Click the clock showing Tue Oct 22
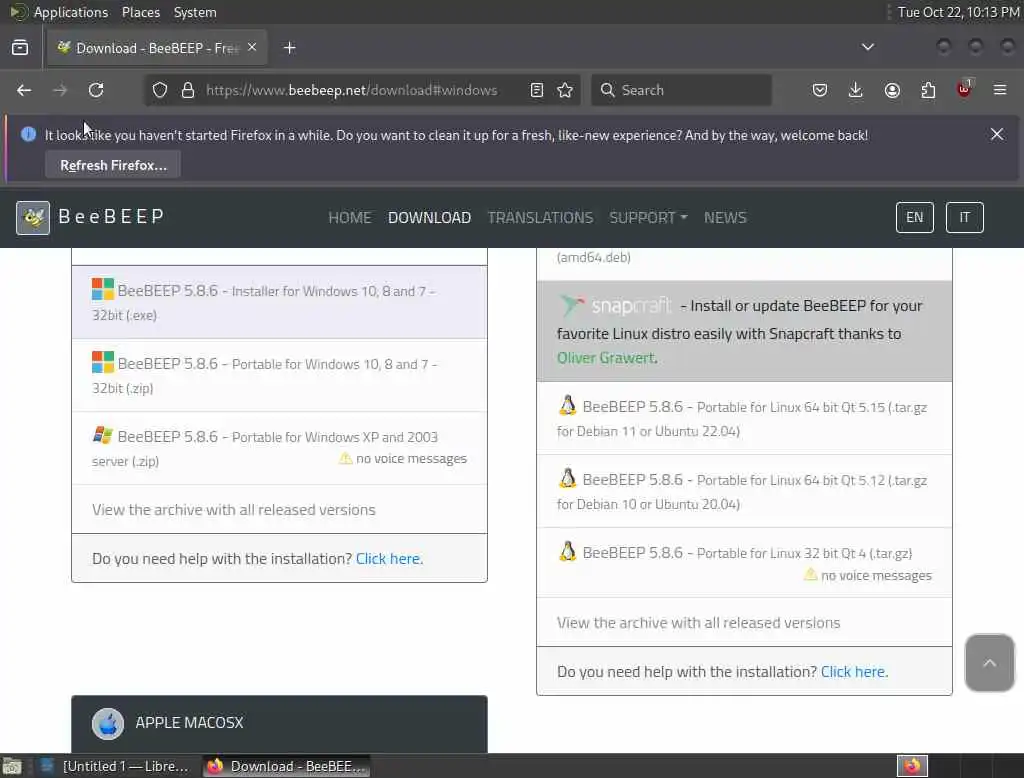1024x778 pixels. click(958, 12)
